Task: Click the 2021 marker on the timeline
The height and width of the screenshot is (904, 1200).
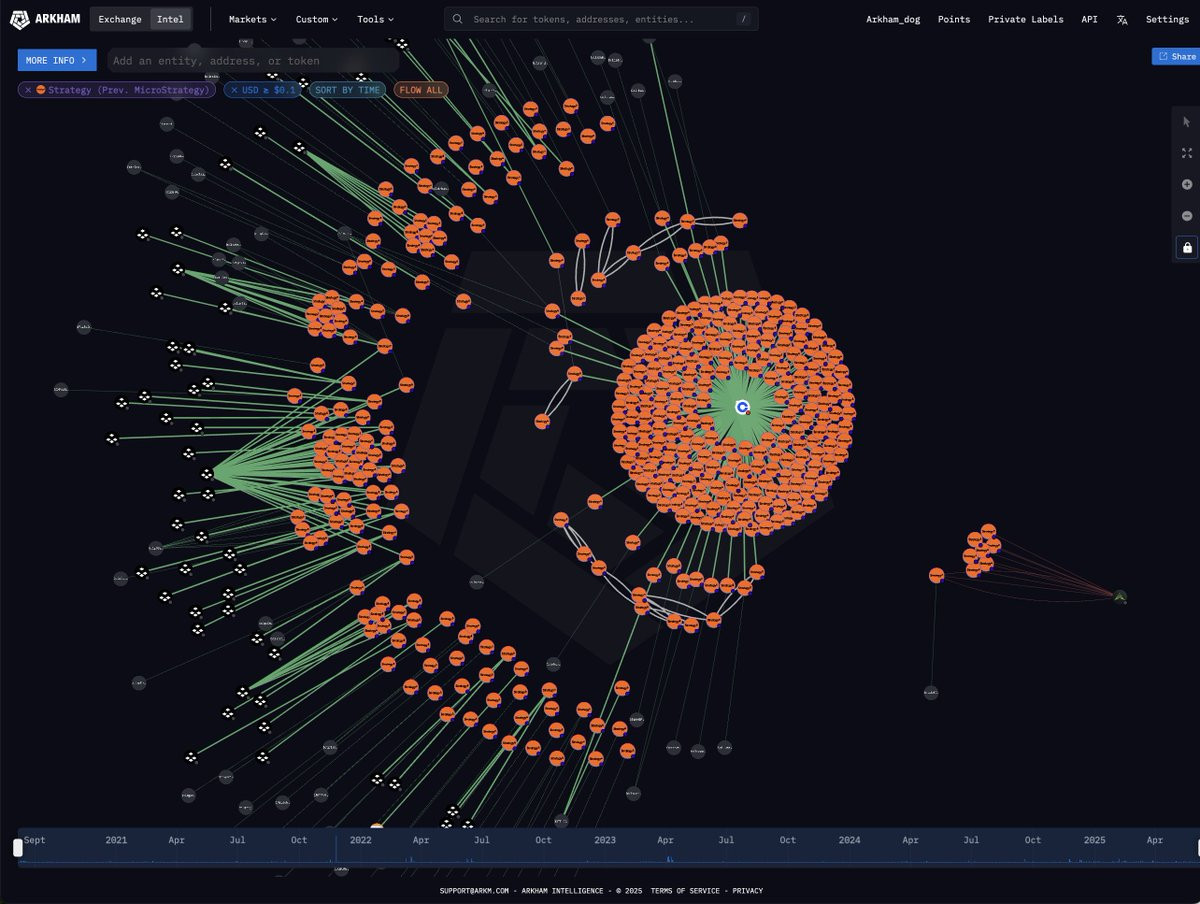Action: (x=116, y=840)
